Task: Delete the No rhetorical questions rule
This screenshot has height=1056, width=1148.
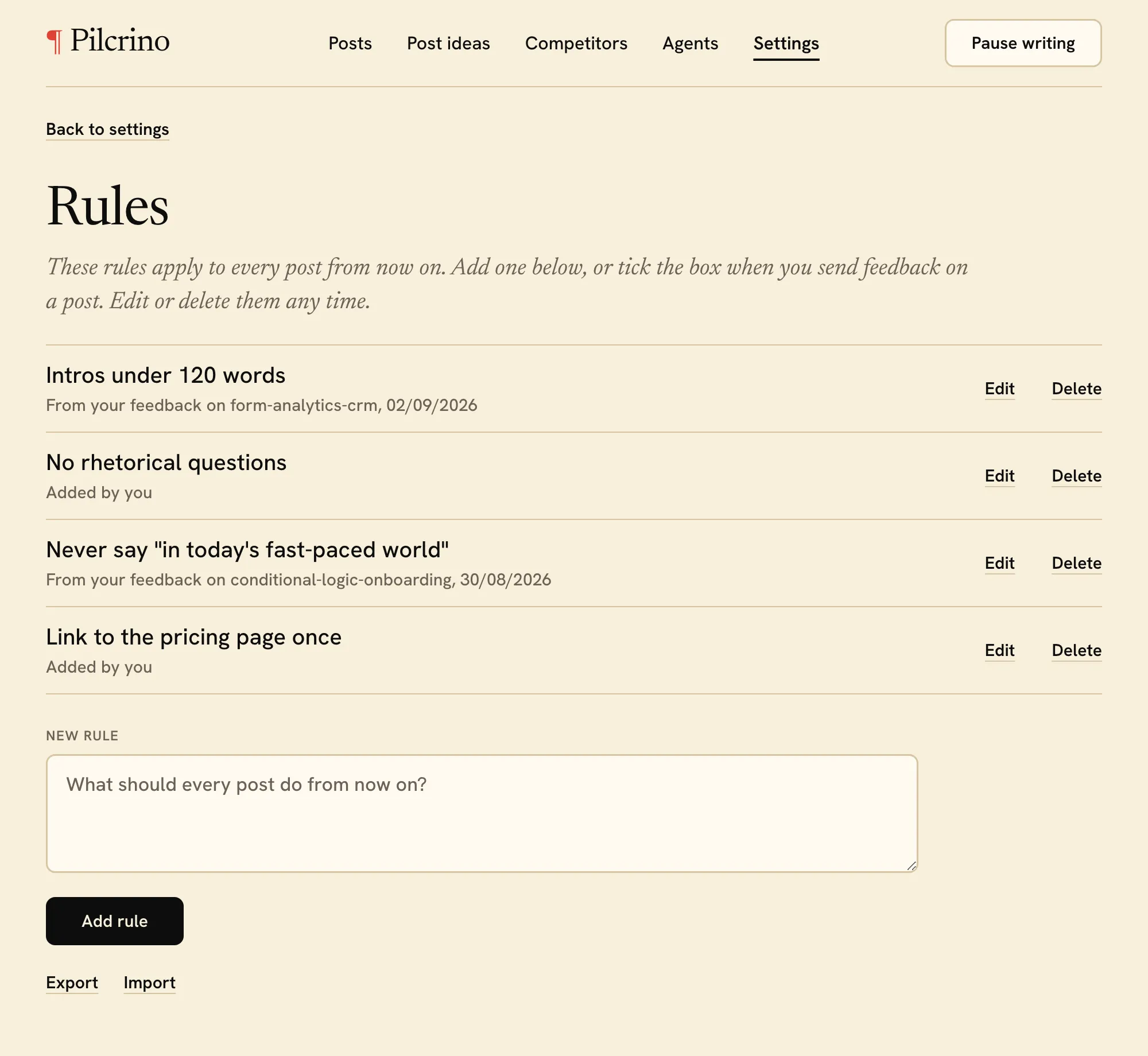Action: [1076, 476]
